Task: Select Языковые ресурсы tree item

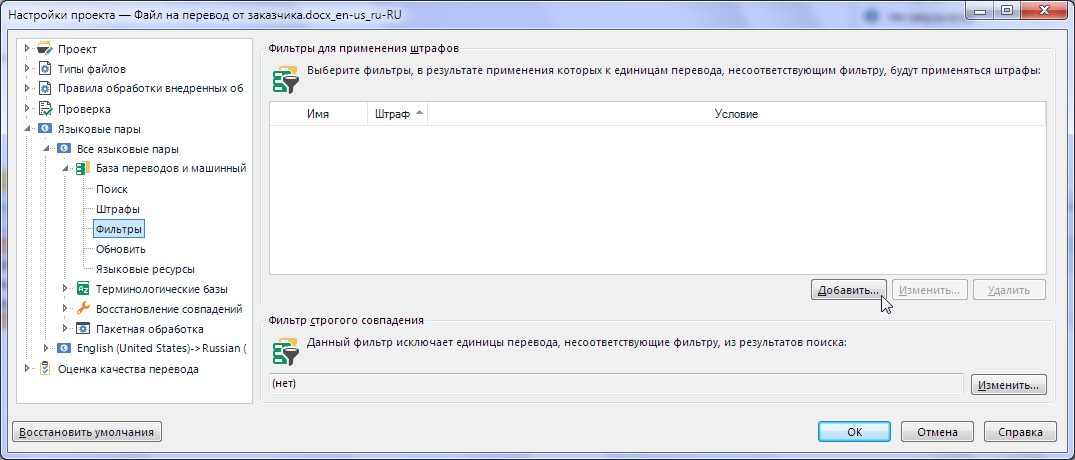Action: coord(144,269)
